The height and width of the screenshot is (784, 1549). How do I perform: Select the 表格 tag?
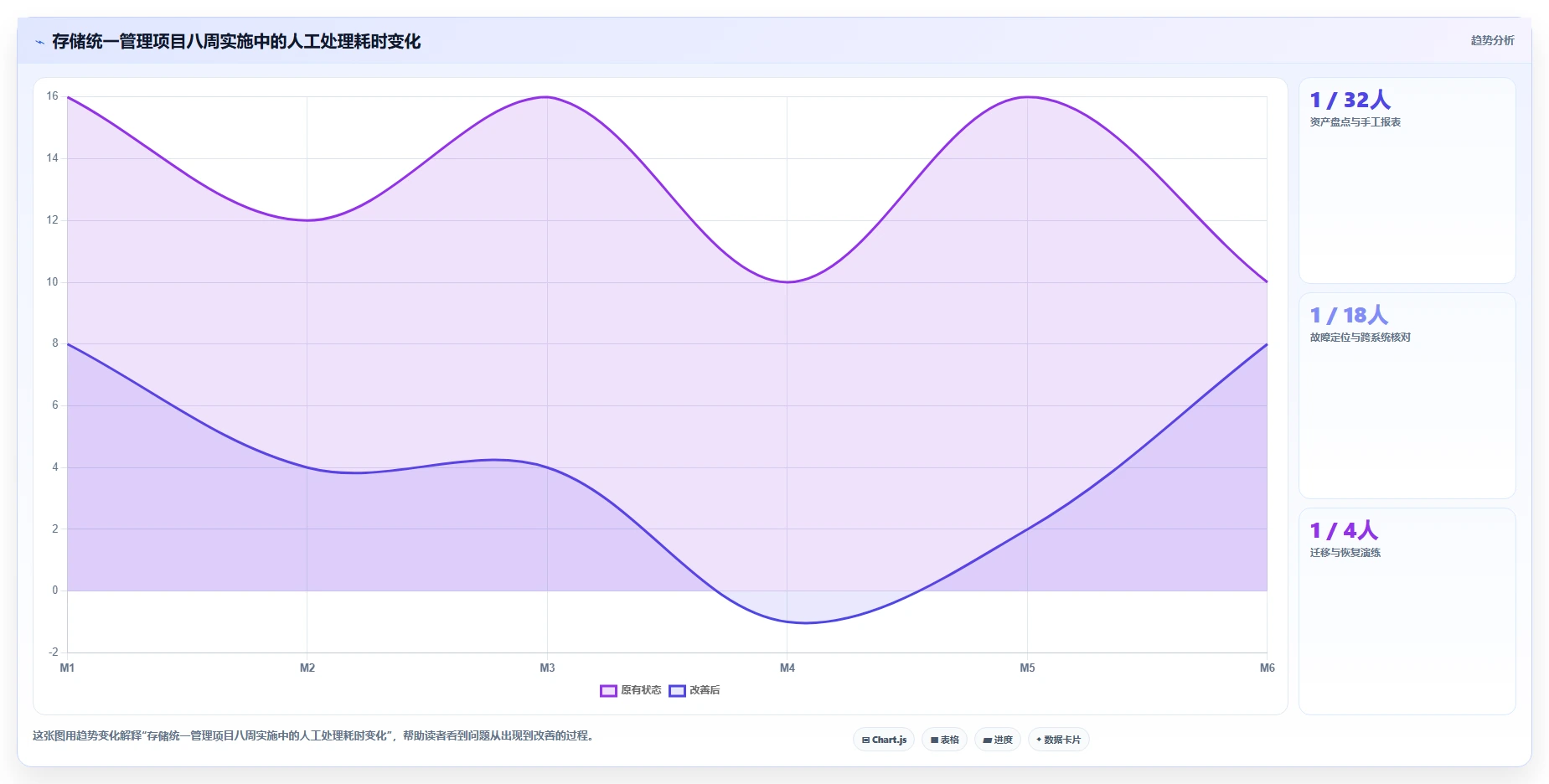click(x=944, y=740)
